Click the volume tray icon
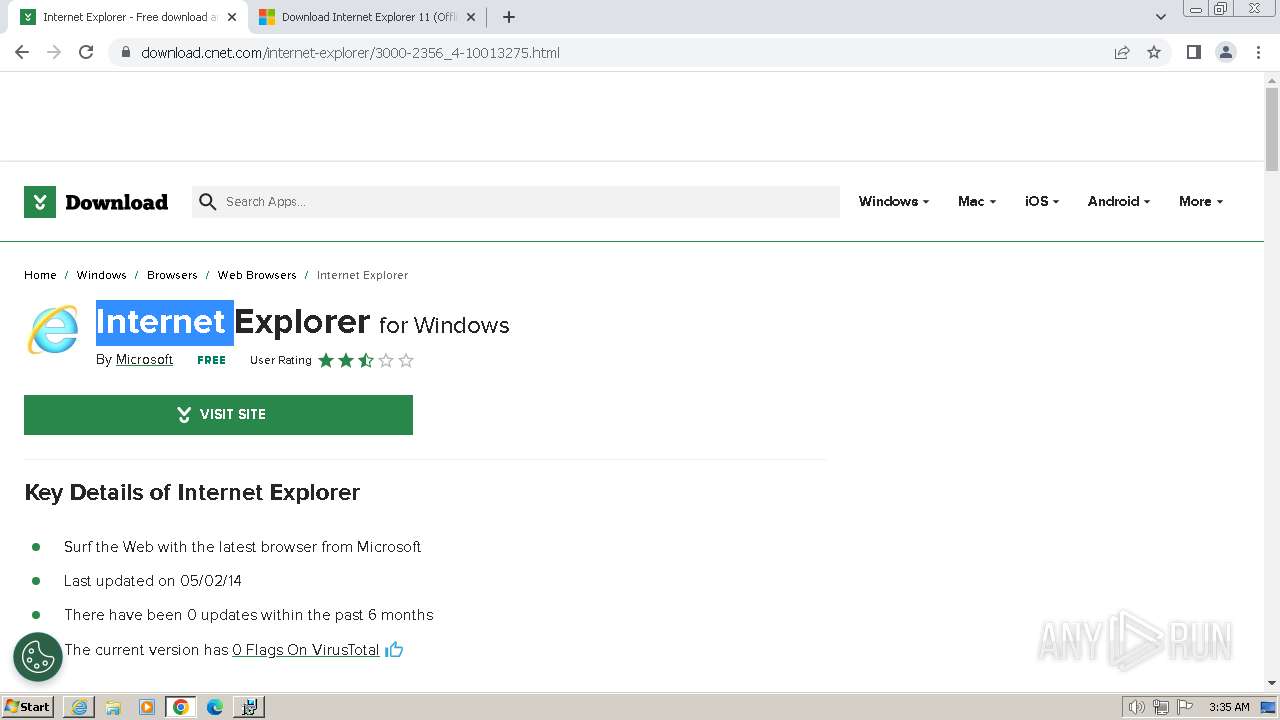The image size is (1280, 720). pyautogui.click(x=1136, y=707)
